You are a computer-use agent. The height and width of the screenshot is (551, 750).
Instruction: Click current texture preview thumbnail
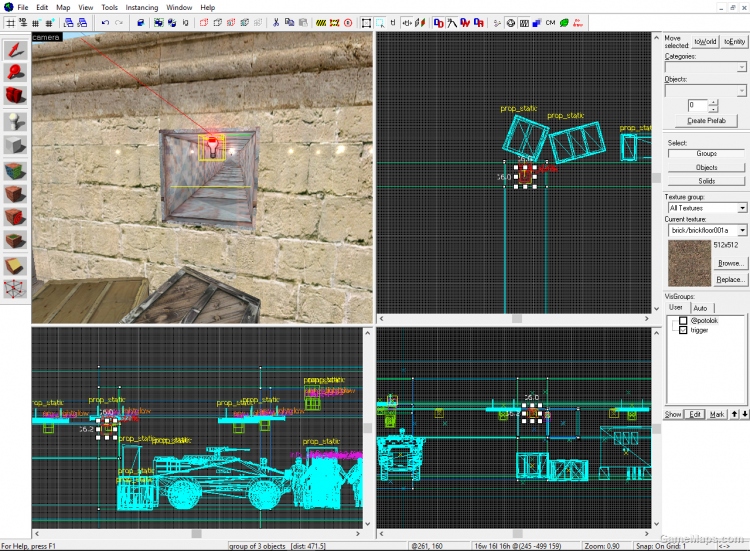689,263
